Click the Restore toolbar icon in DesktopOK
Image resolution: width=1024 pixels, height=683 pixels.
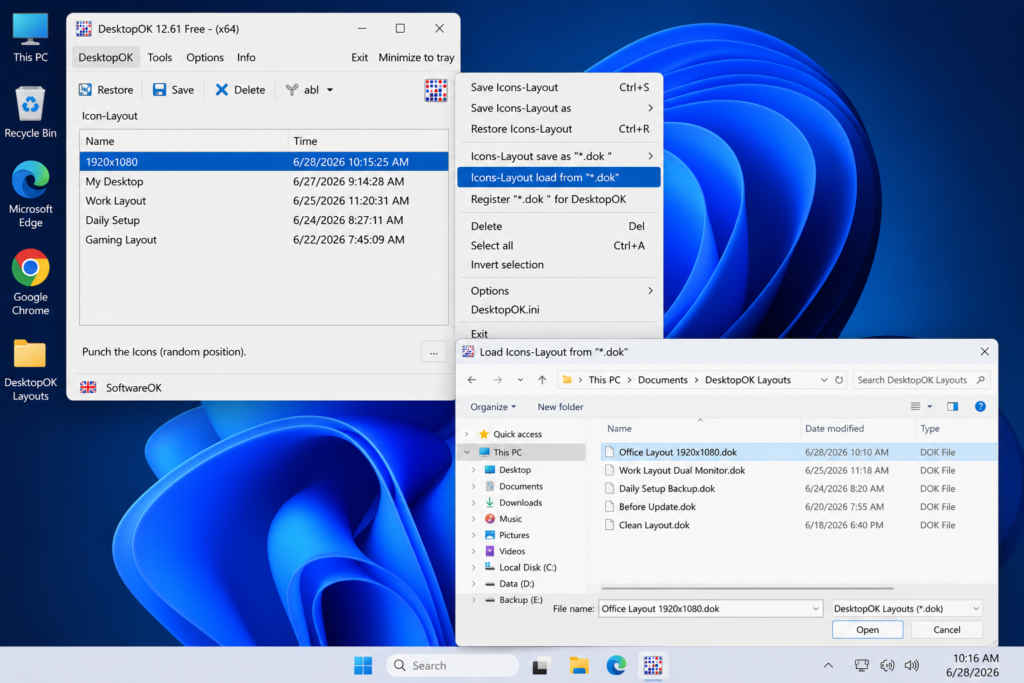tap(86, 90)
